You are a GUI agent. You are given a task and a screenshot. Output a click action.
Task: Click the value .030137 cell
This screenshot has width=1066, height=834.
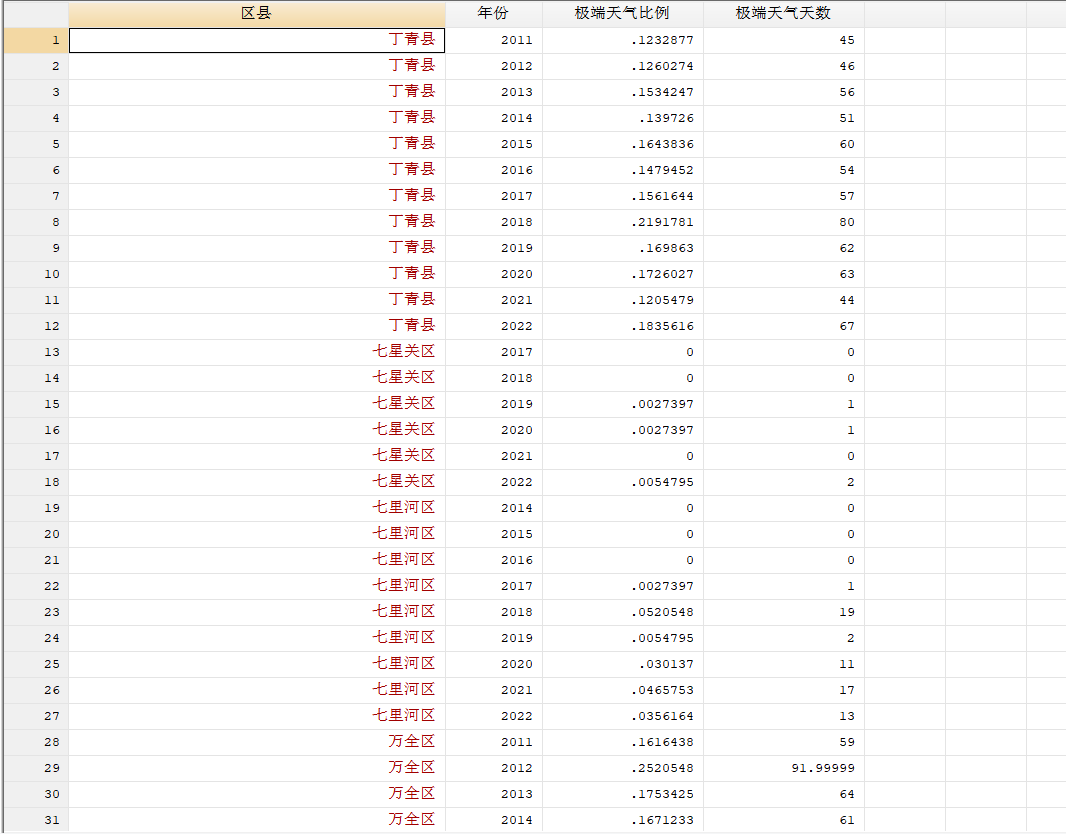coord(623,664)
